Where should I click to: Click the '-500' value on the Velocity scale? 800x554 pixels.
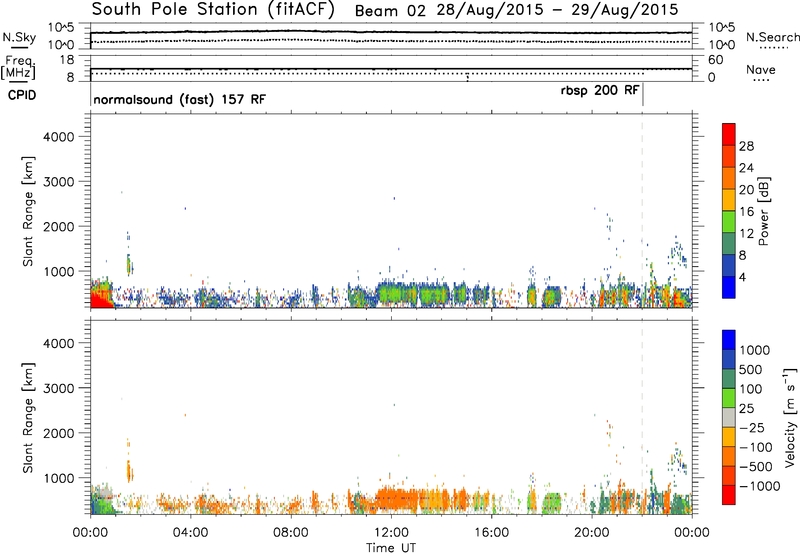click(x=756, y=466)
